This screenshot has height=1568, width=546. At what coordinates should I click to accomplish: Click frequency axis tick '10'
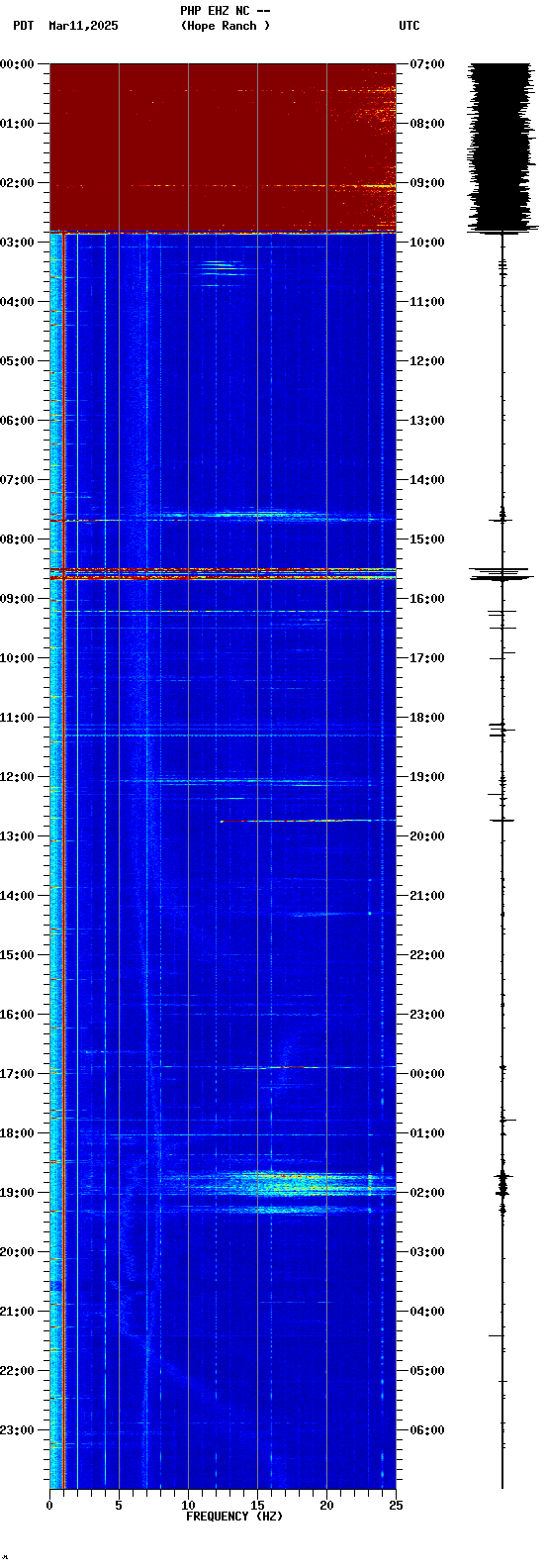pos(188,1506)
